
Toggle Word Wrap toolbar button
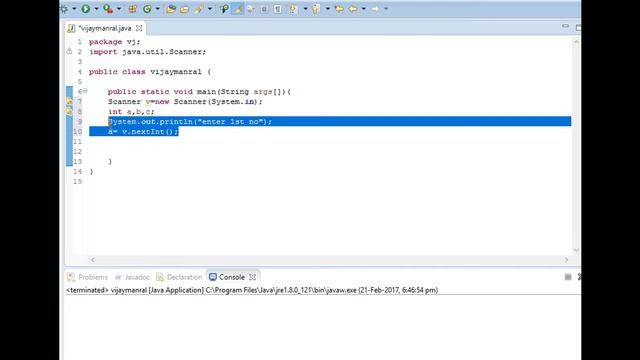251,9
